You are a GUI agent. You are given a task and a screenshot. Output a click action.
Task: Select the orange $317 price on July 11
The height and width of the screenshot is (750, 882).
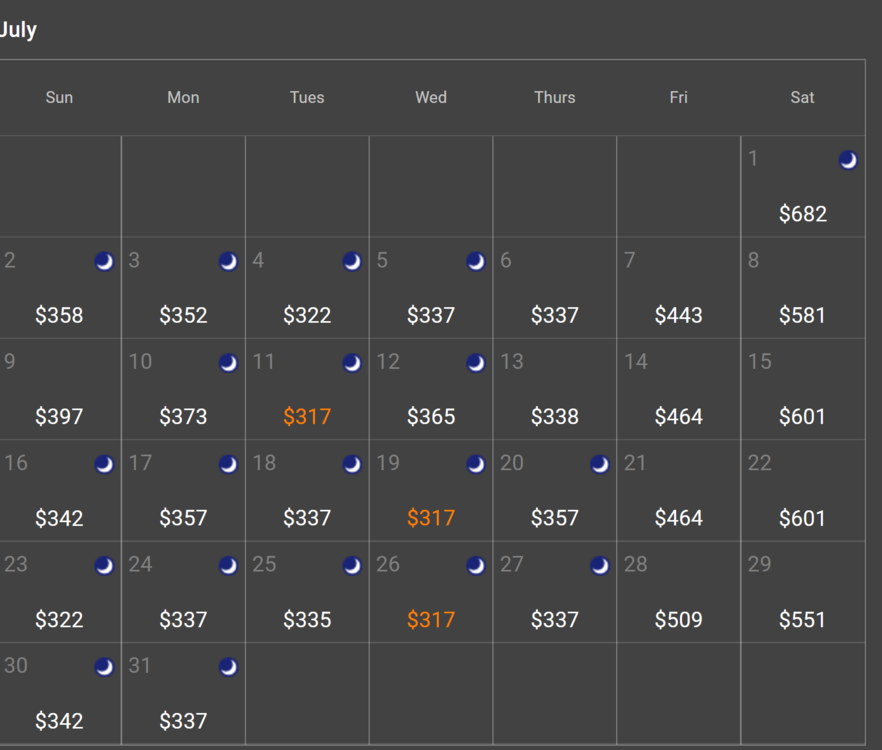pyautogui.click(x=307, y=417)
